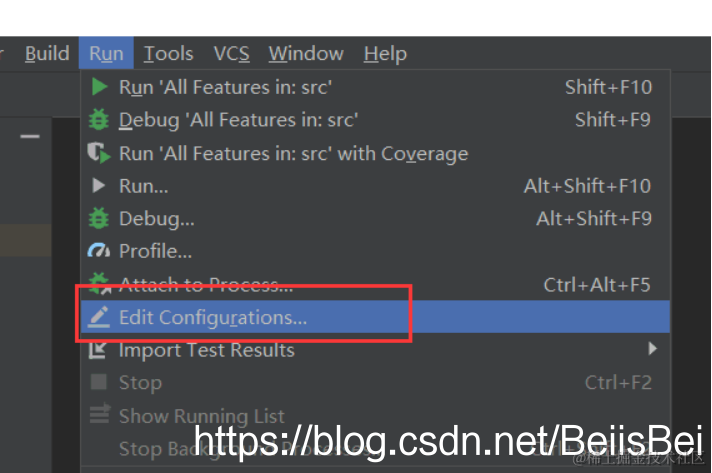The width and height of the screenshot is (712, 473).
Task: Click the gray Run... triangle icon
Action: pyautogui.click(x=99, y=185)
